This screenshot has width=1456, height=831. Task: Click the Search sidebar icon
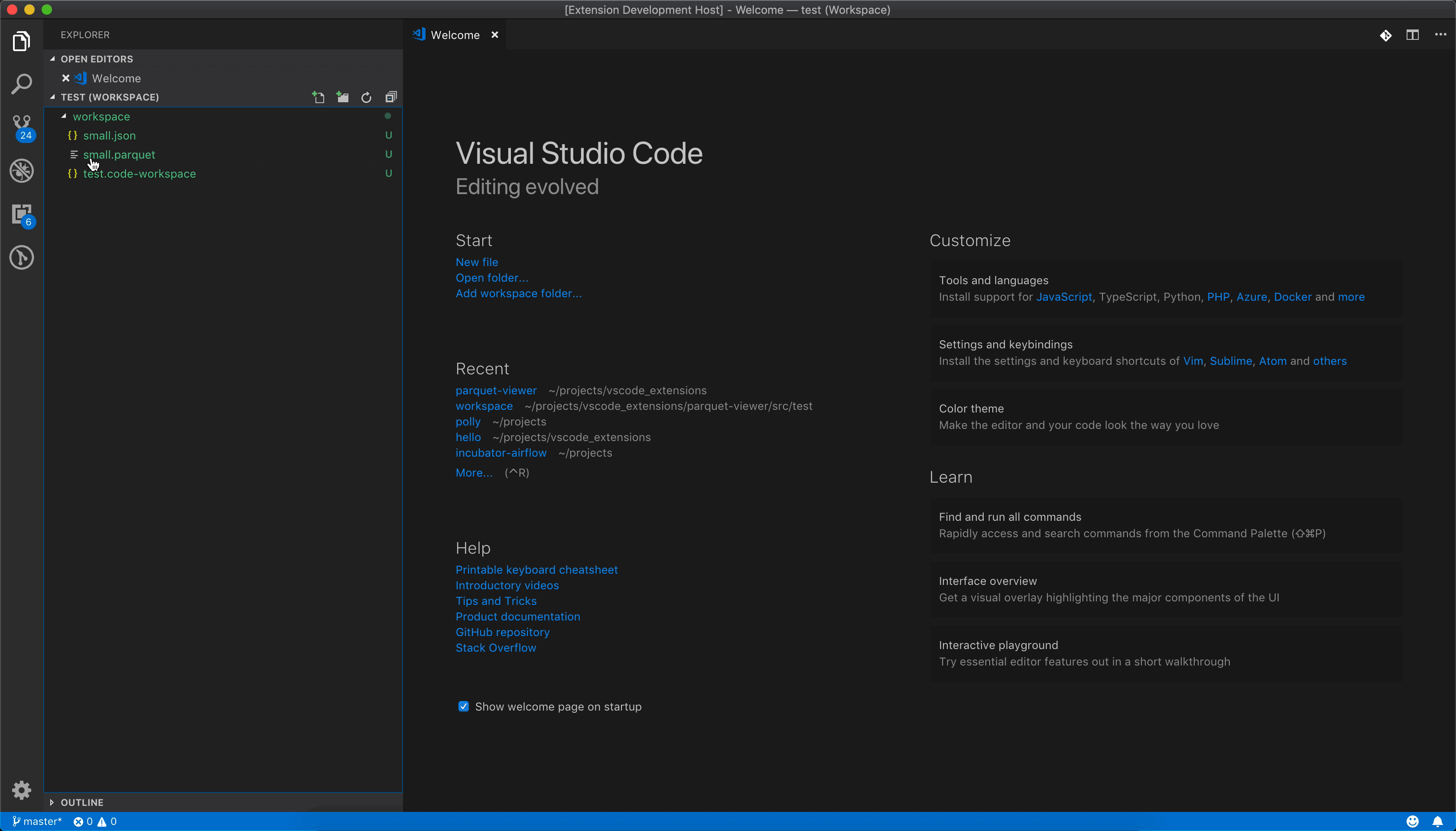(x=22, y=84)
